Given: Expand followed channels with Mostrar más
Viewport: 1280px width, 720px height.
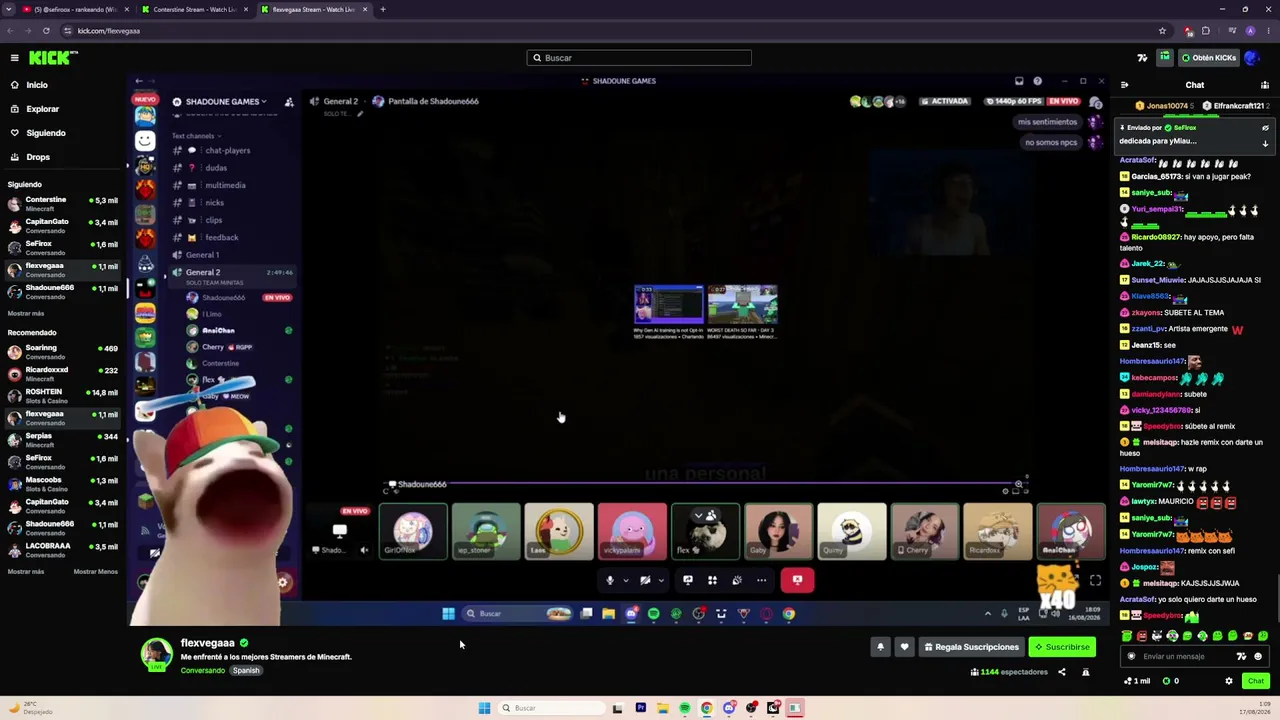Looking at the screenshot, I should 26,313.
